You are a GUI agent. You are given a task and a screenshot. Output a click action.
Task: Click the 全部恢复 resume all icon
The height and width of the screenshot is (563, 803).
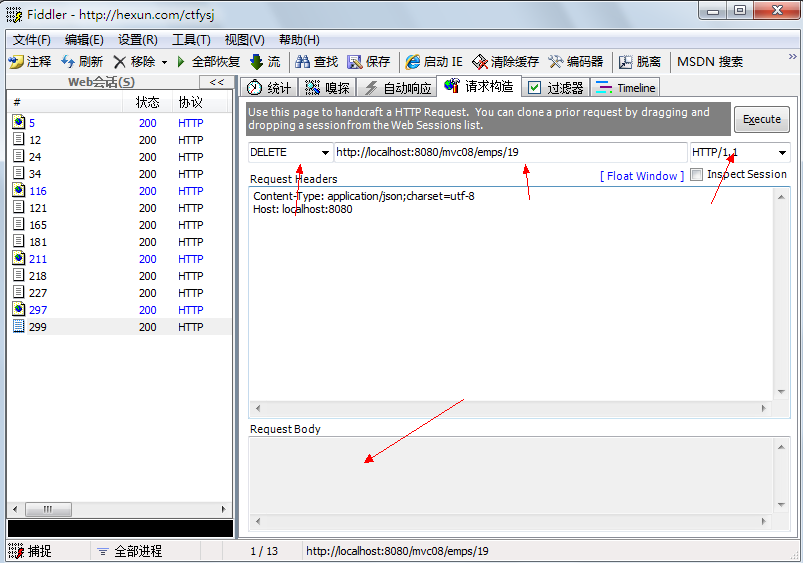coord(181,62)
